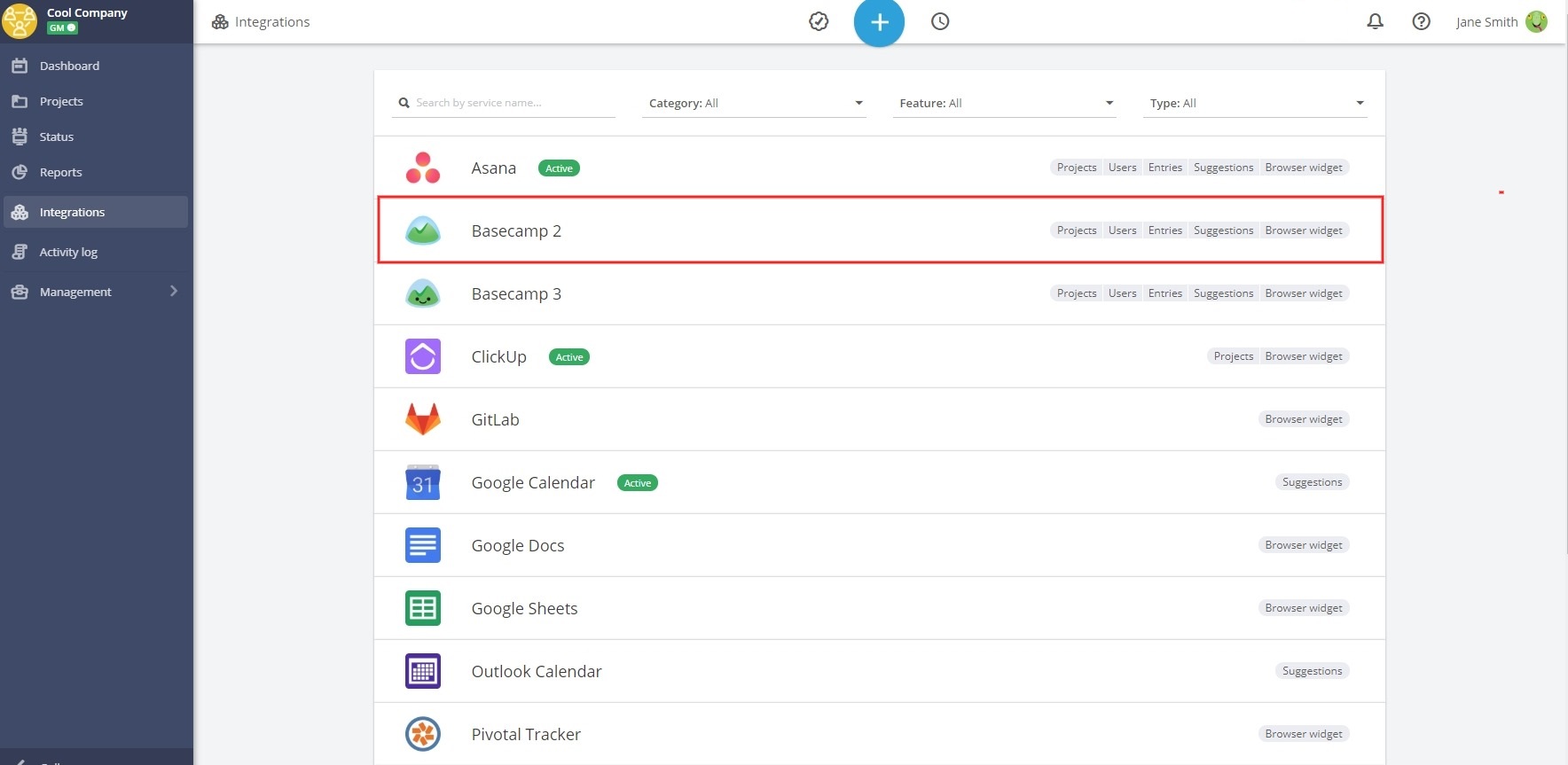Screen dimensions: 1568x765
Task: Open the checkmark approvals icon in the top bar
Action: coord(819,21)
